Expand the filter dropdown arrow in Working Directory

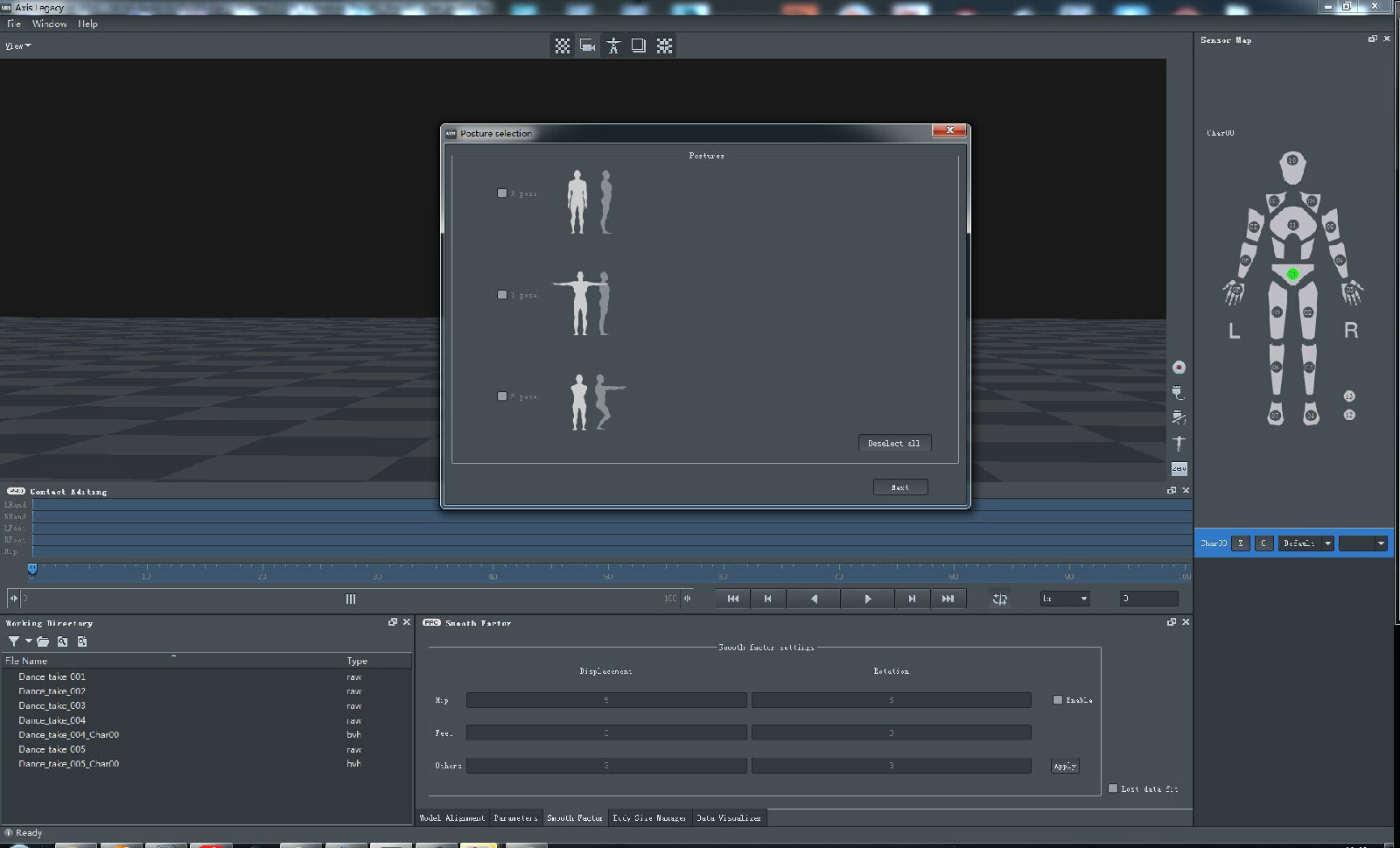coord(28,641)
